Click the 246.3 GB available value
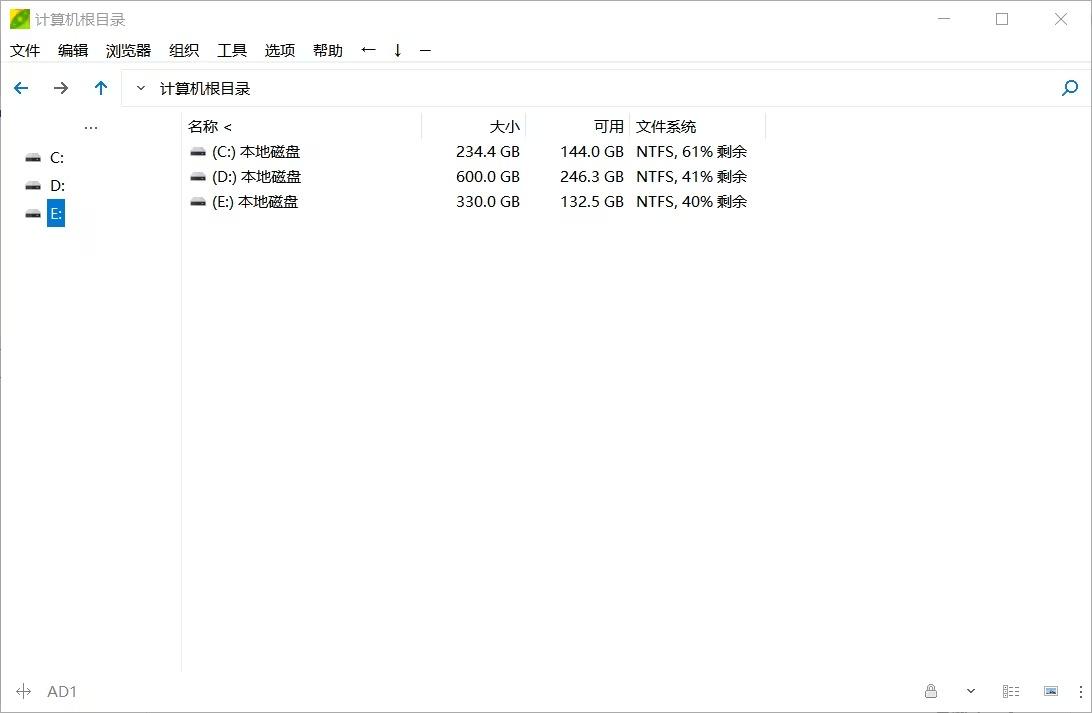This screenshot has width=1092, height=713. coord(592,177)
